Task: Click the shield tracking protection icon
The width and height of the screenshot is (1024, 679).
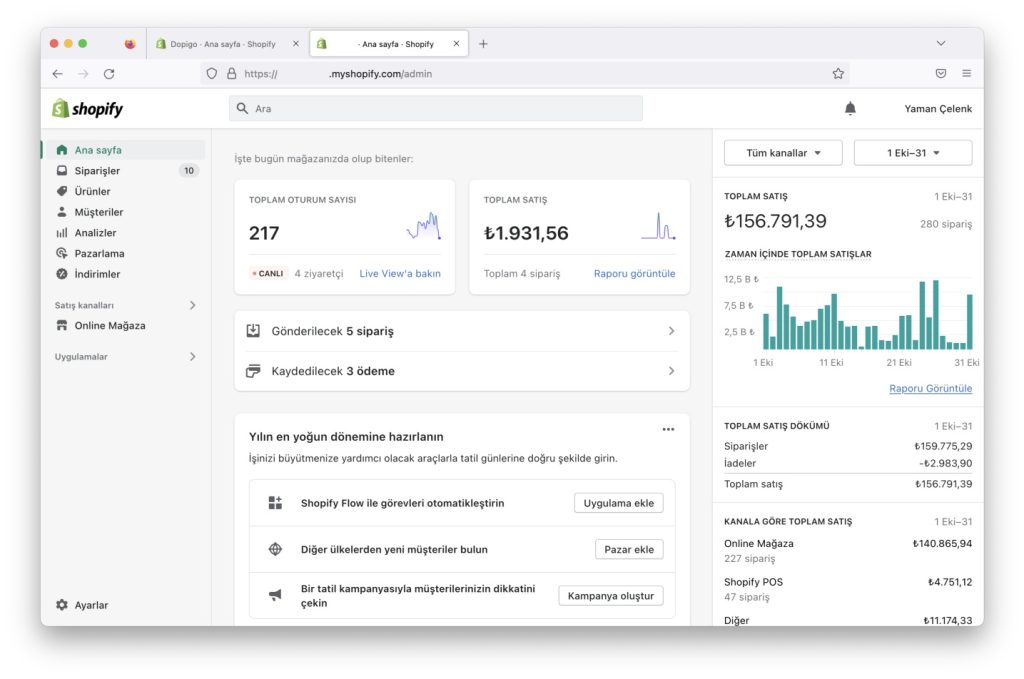Action: coord(212,74)
